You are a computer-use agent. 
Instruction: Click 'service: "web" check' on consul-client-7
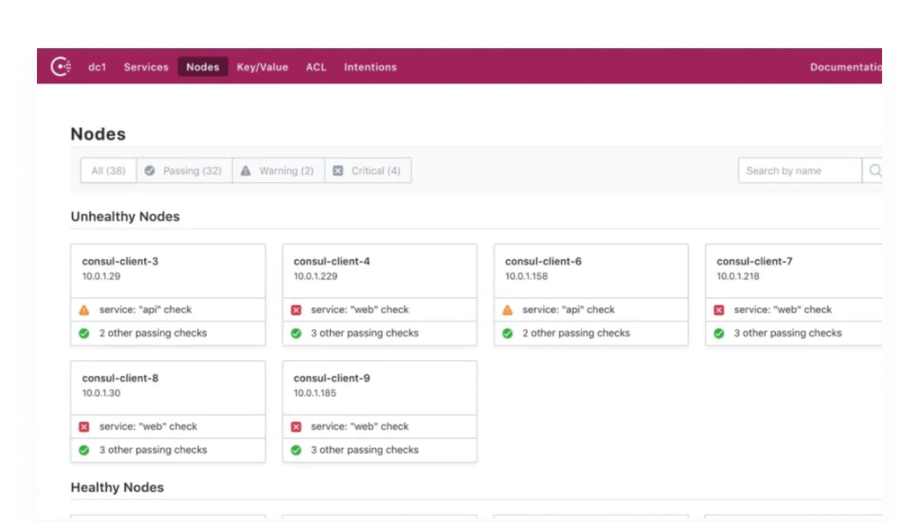pyautogui.click(x=783, y=309)
